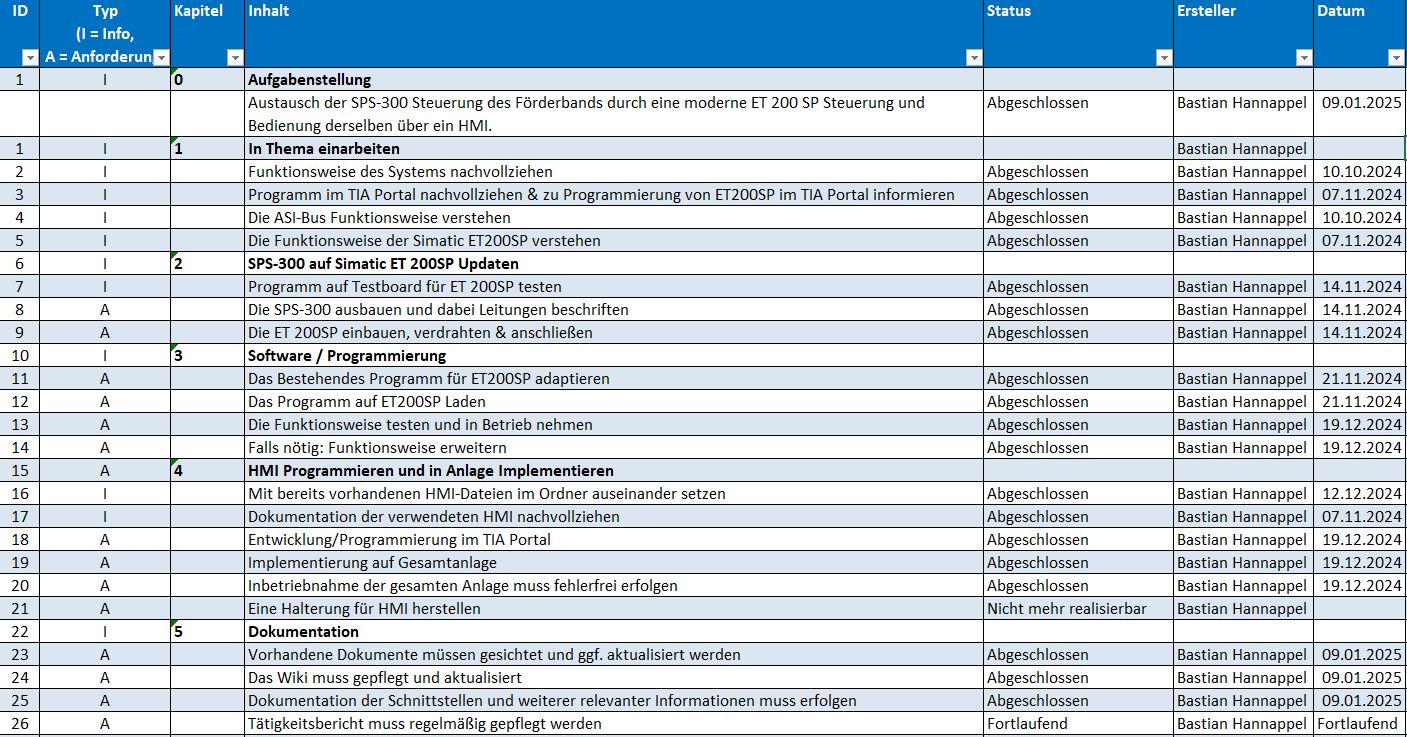This screenshot has height=737, width=1407.
Task: Select the date cell 12.12.2024
Action: [1361, 494]
